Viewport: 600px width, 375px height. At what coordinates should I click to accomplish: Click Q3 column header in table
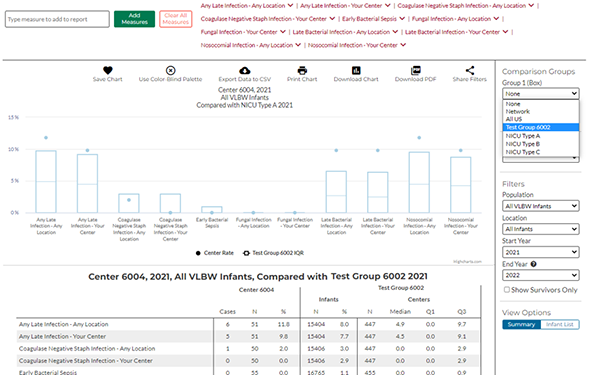click(461, 311)
